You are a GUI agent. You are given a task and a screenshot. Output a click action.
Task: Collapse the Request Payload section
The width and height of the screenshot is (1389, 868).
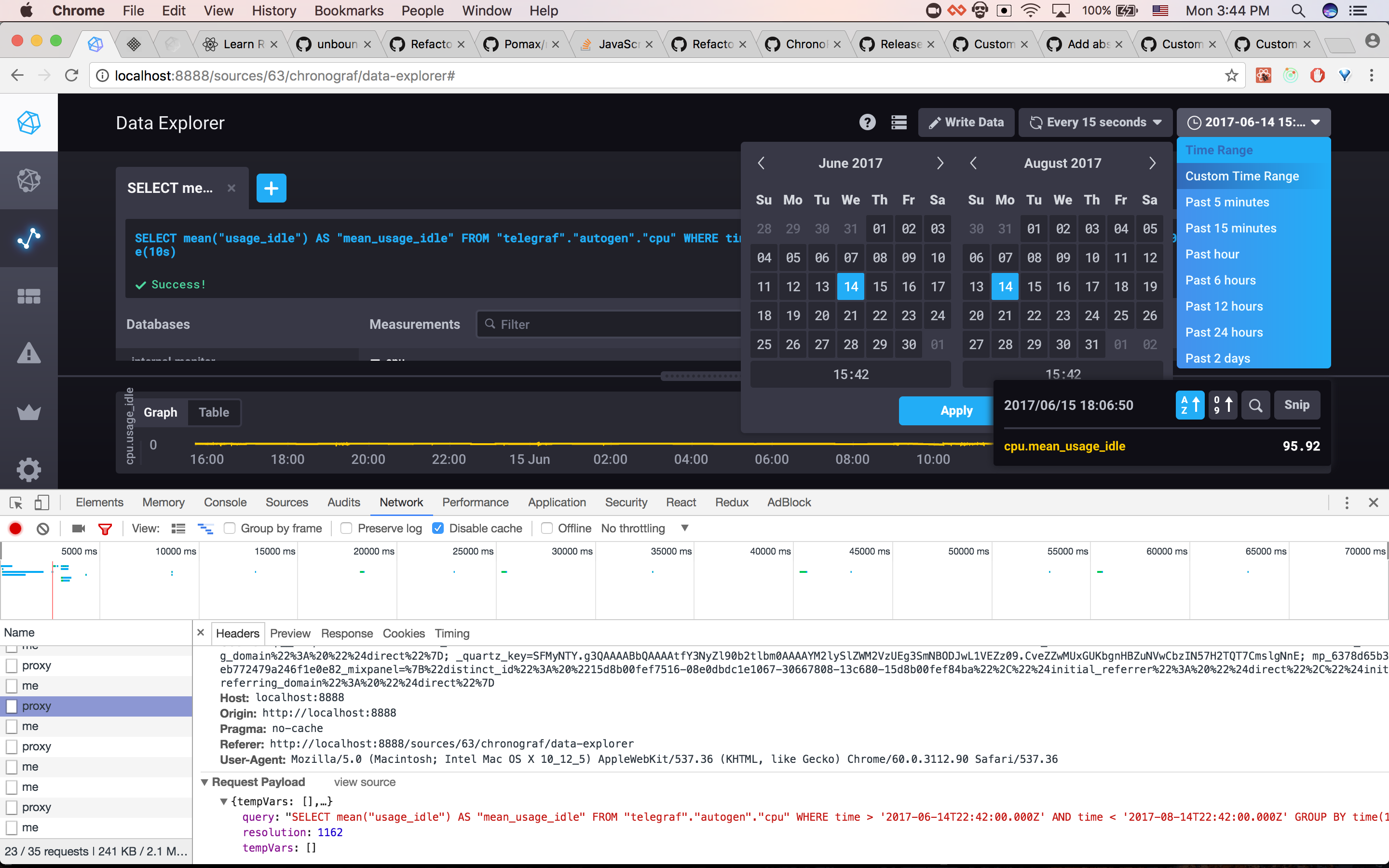[x=205, y=782]
